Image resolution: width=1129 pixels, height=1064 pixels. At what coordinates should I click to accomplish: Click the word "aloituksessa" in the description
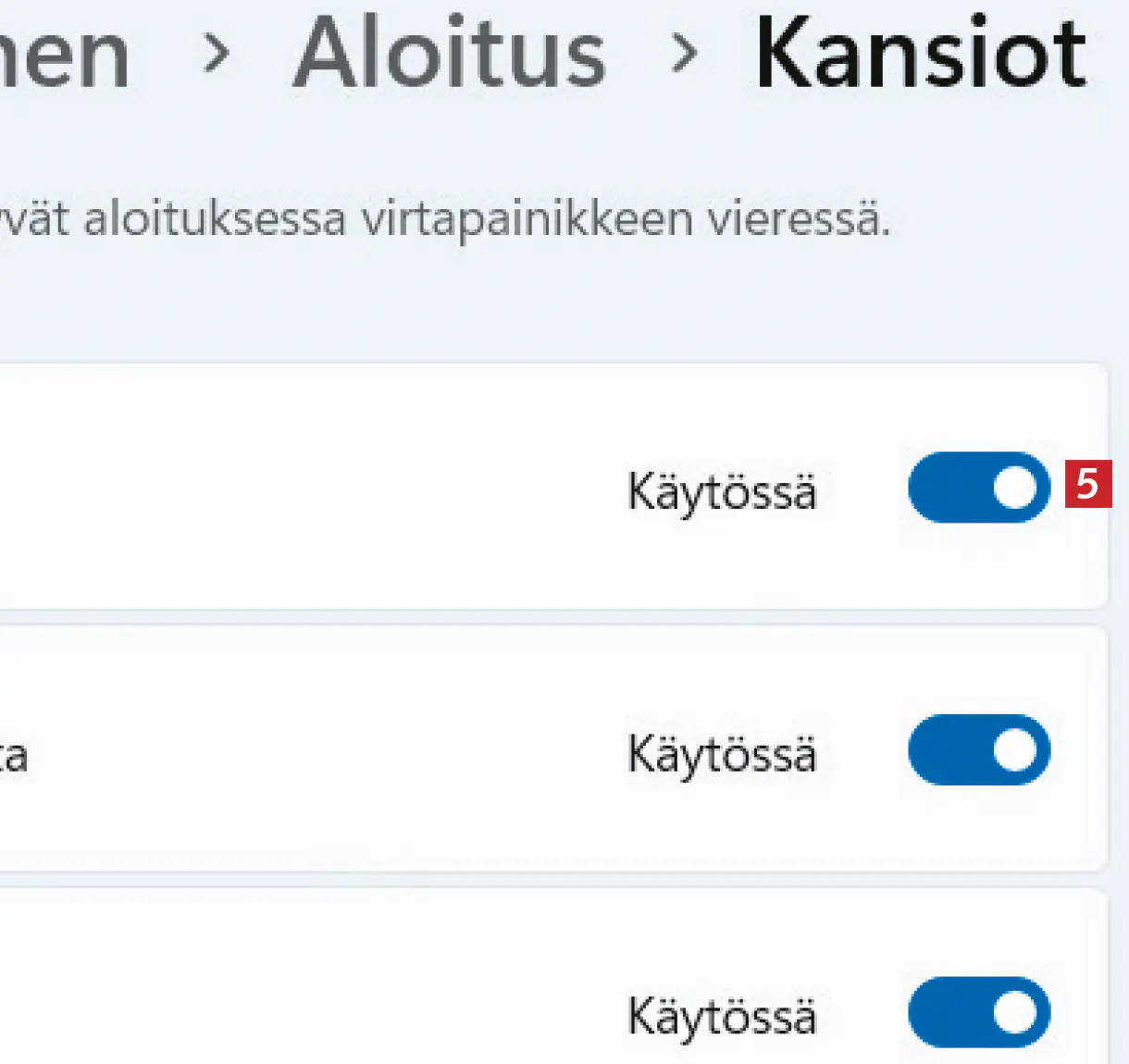point(215,220)
